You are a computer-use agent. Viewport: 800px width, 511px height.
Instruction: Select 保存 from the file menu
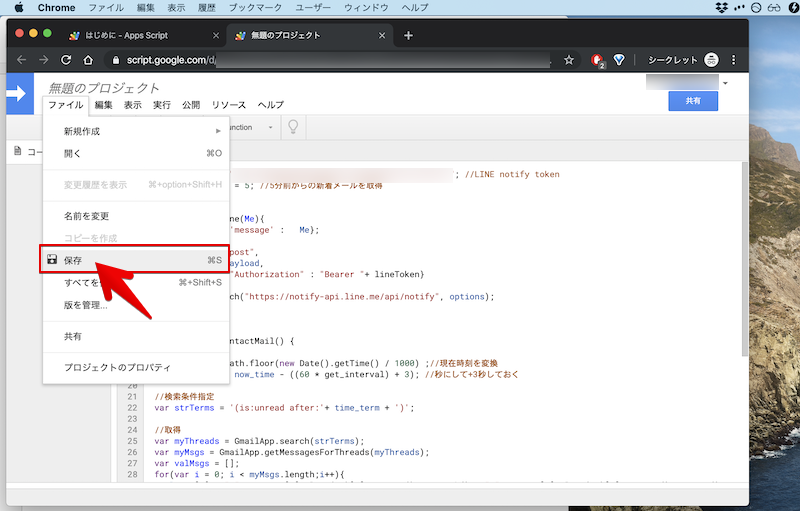click(73, 260)
